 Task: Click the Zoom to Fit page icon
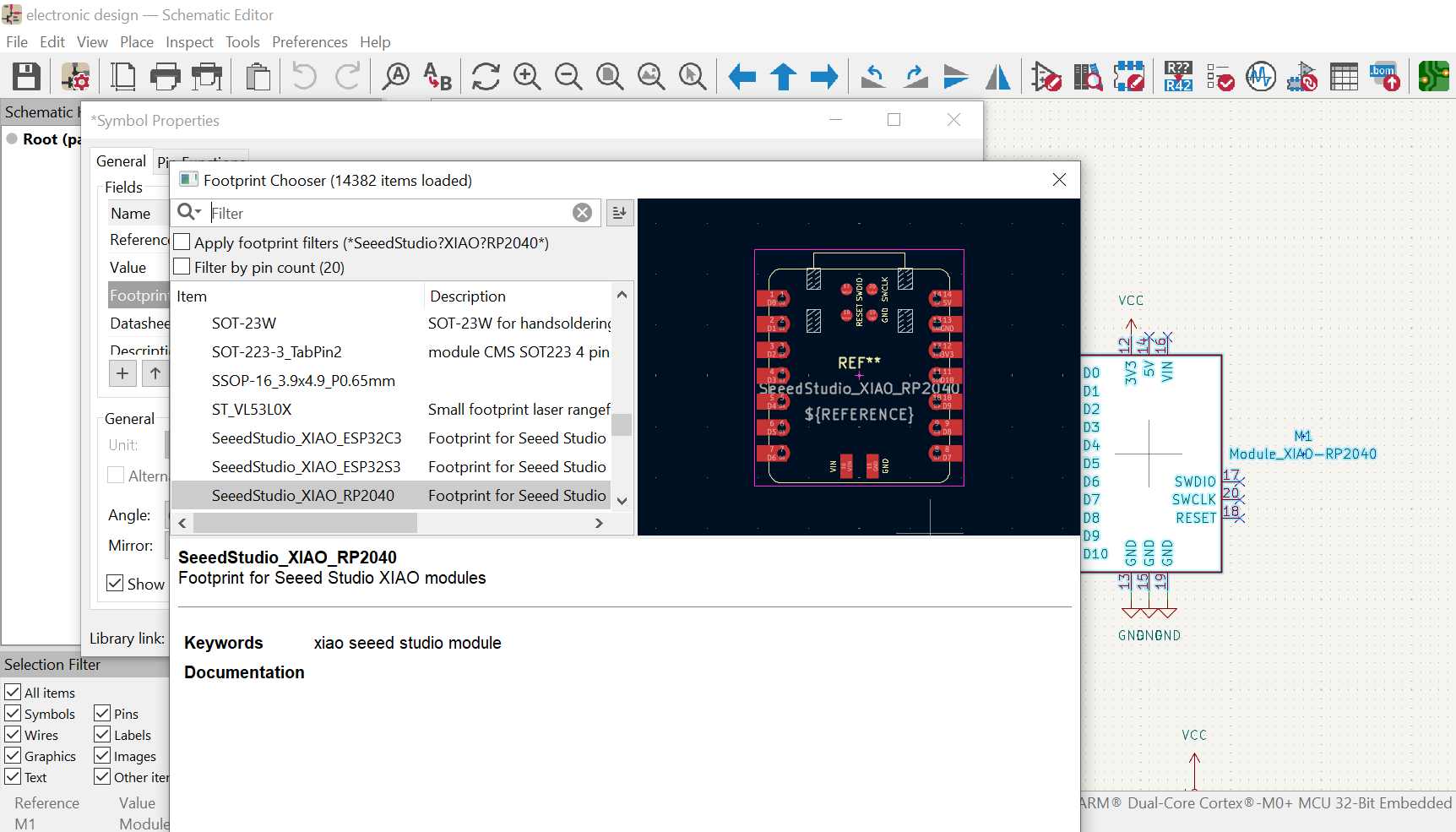click(610, 77)
